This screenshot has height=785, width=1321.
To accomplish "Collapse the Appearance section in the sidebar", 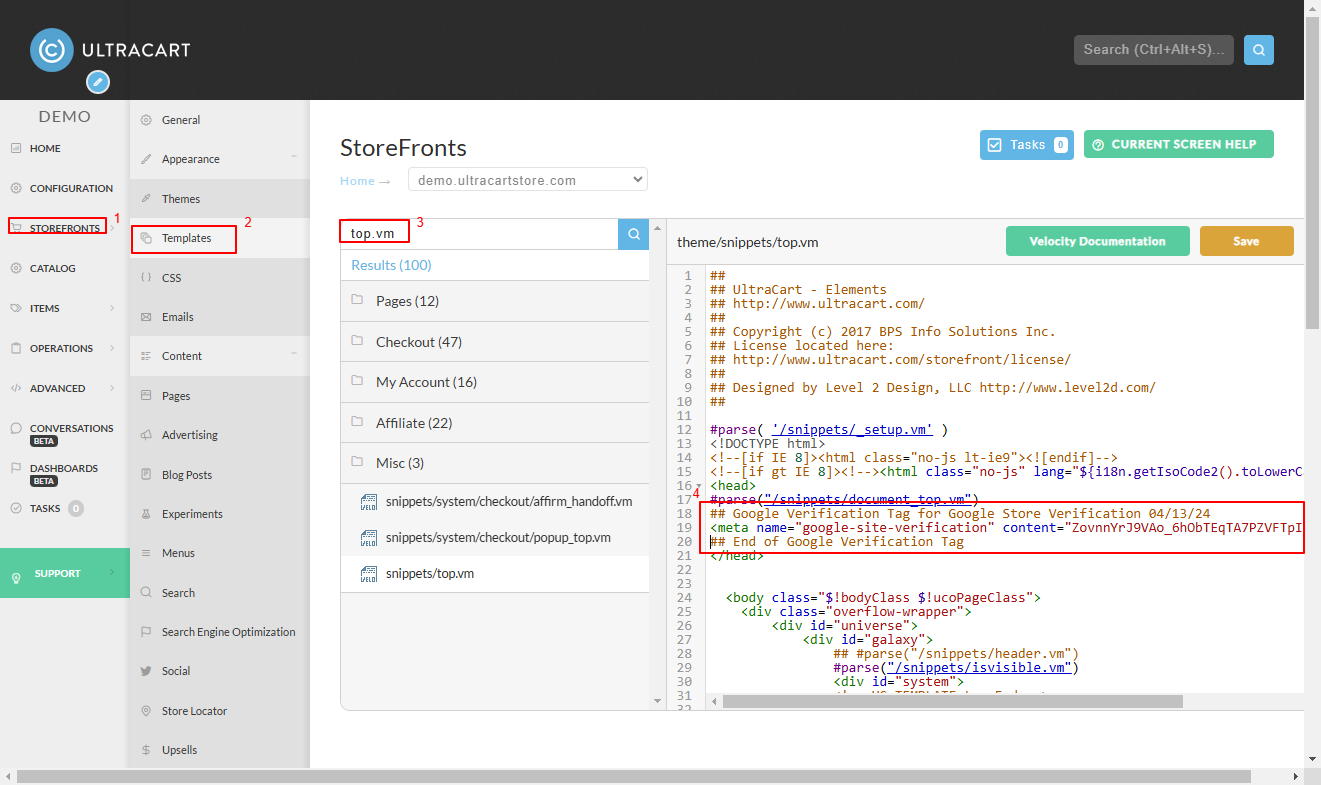I will click(x=294, y=158).
